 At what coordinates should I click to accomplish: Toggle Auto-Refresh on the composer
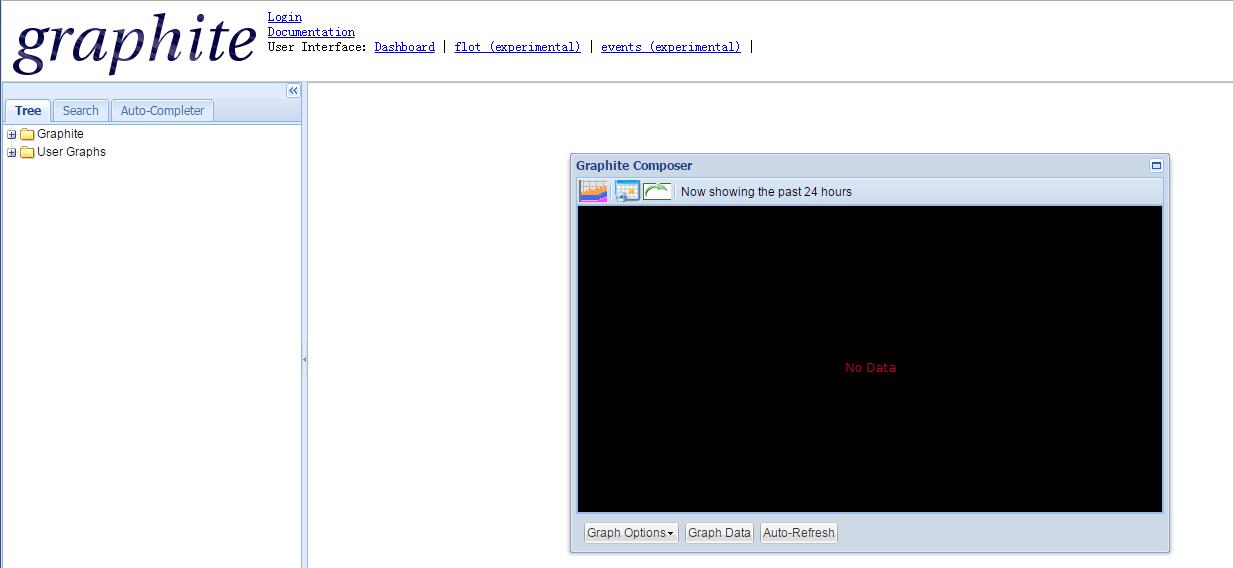798,533
